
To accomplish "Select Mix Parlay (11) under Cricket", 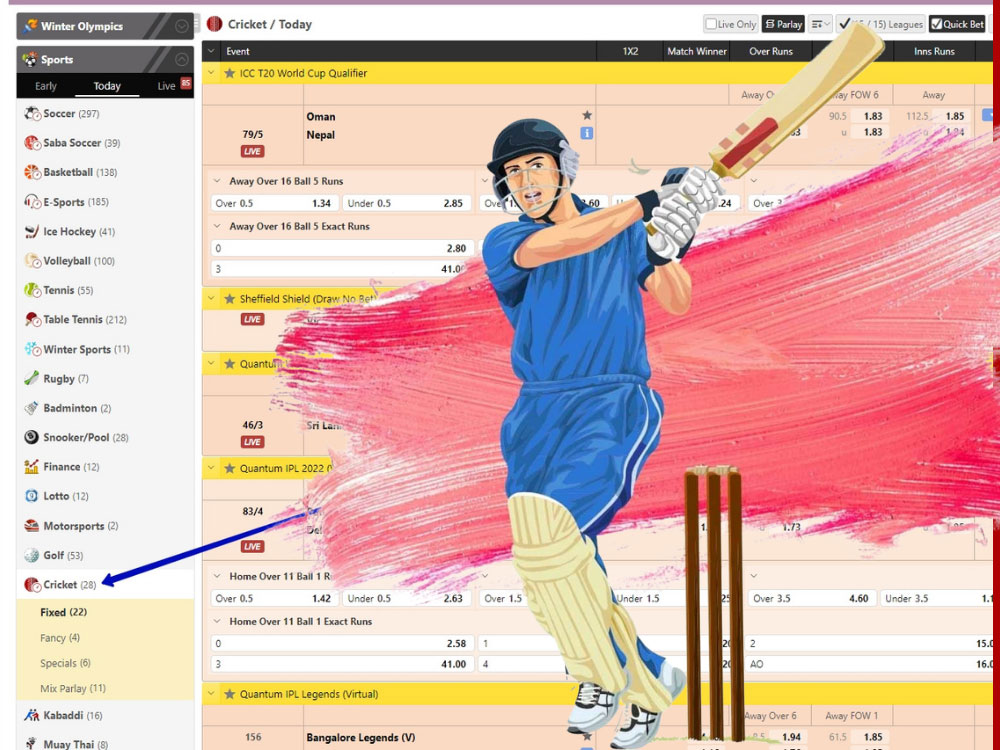I will (73, 689).
